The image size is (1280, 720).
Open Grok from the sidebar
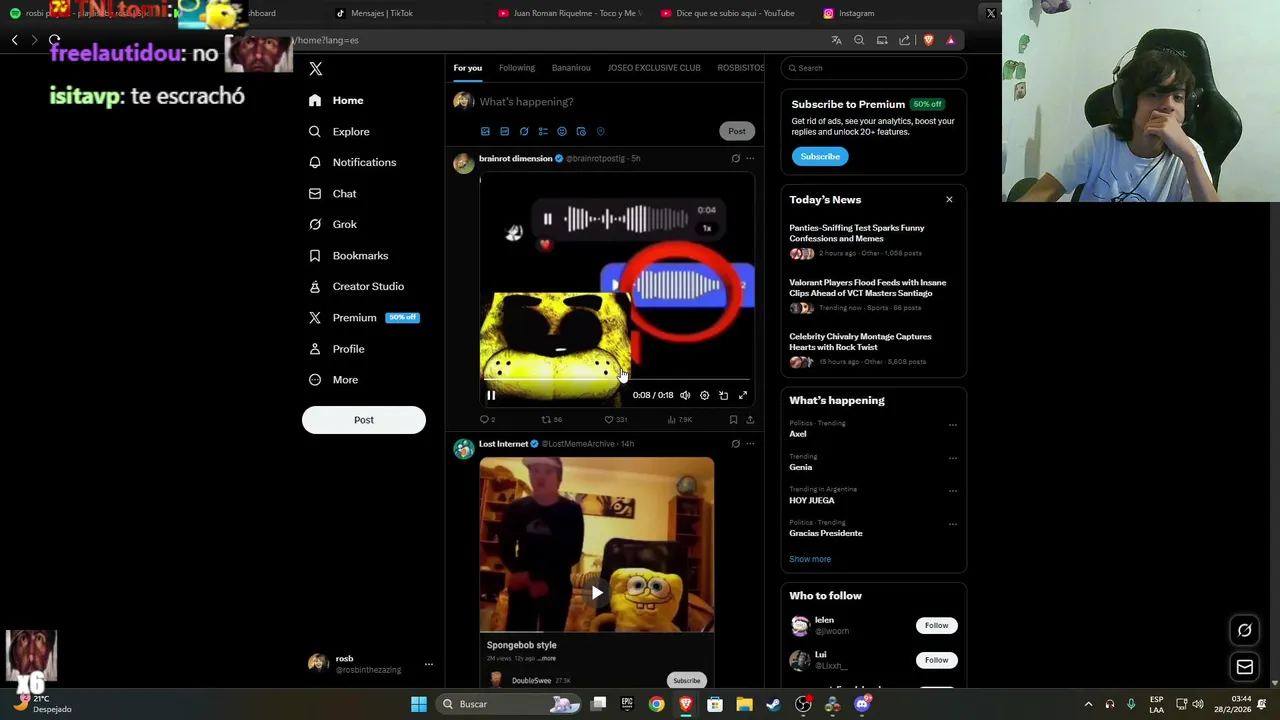coord(333,224)
